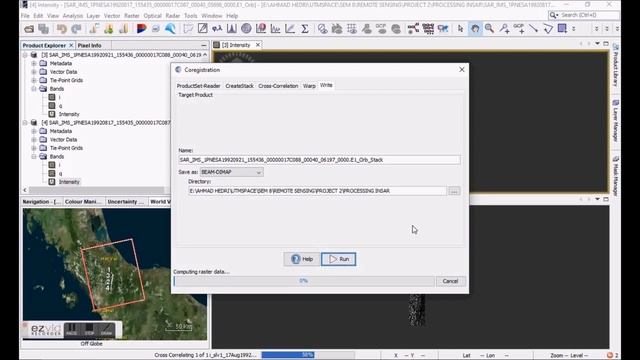Viewport: 640px width, 360px height.
Task: Minimize the Product Explorer panel
Action: [x=204, y=45]
